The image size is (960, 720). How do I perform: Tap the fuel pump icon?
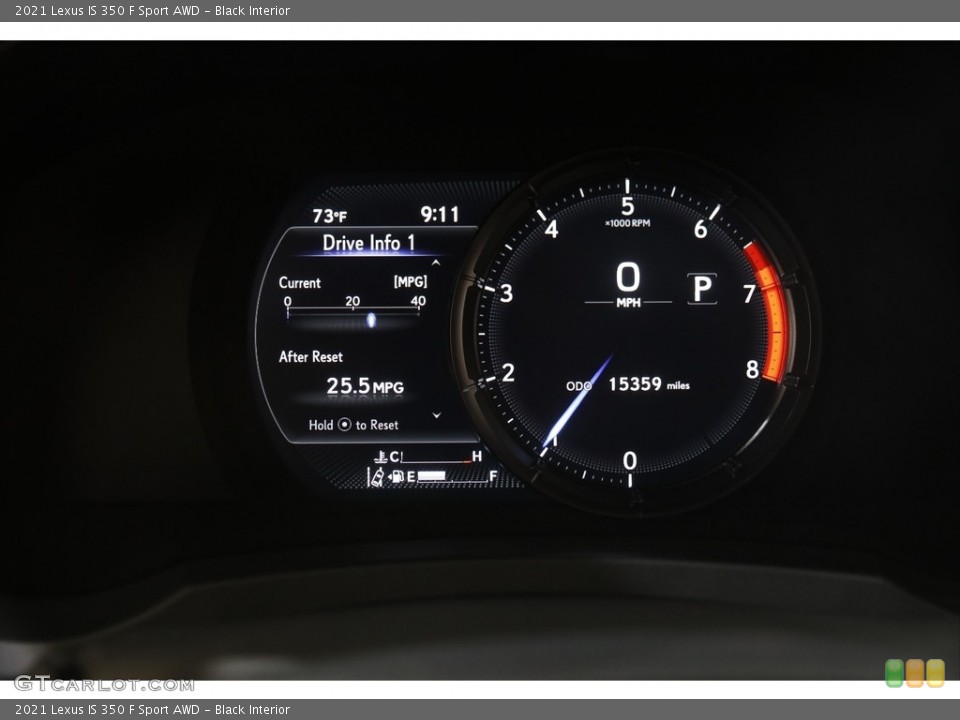pyautogui.click(x=397, y=476)
